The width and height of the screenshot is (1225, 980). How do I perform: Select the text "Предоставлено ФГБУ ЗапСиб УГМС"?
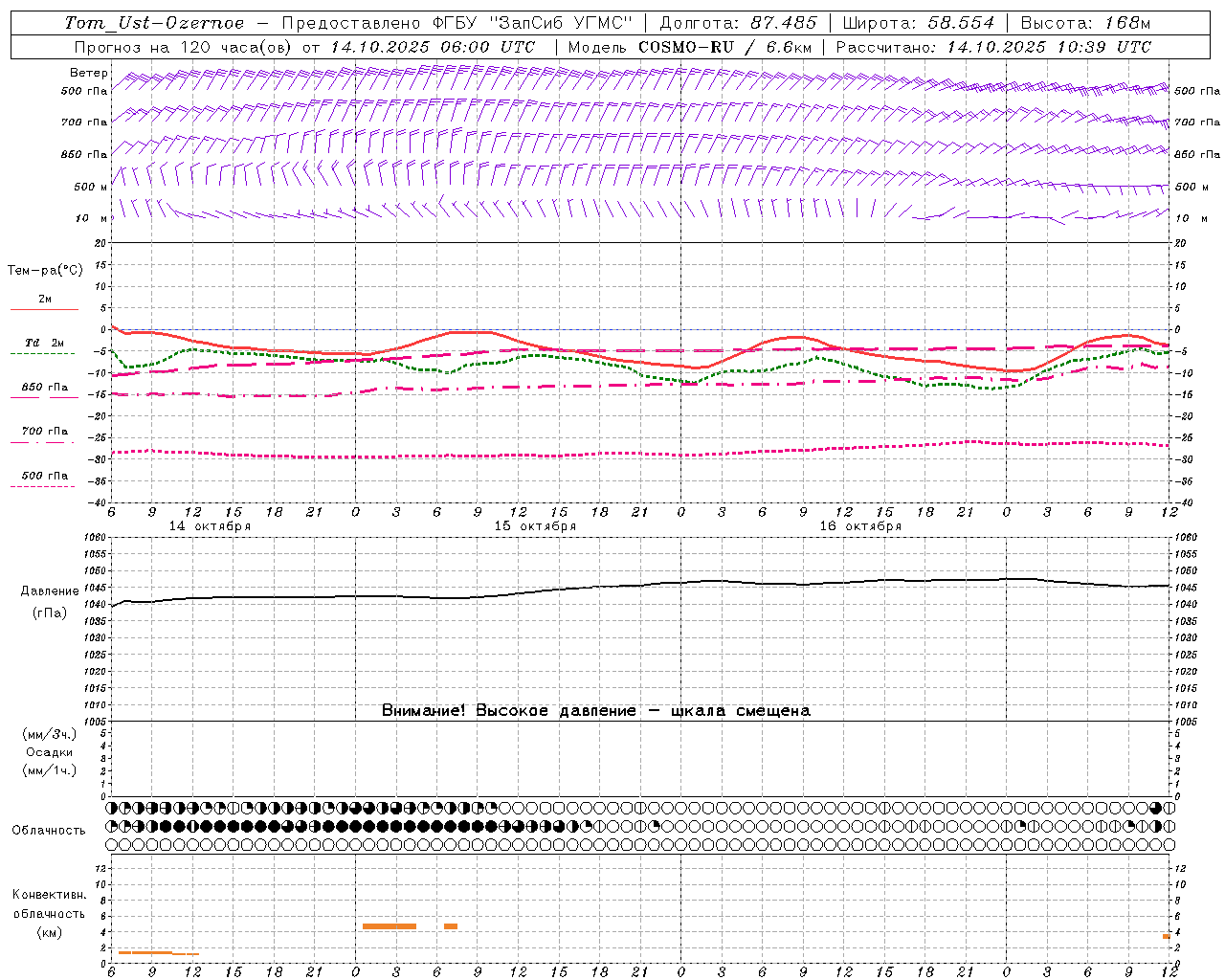[457, 23]
